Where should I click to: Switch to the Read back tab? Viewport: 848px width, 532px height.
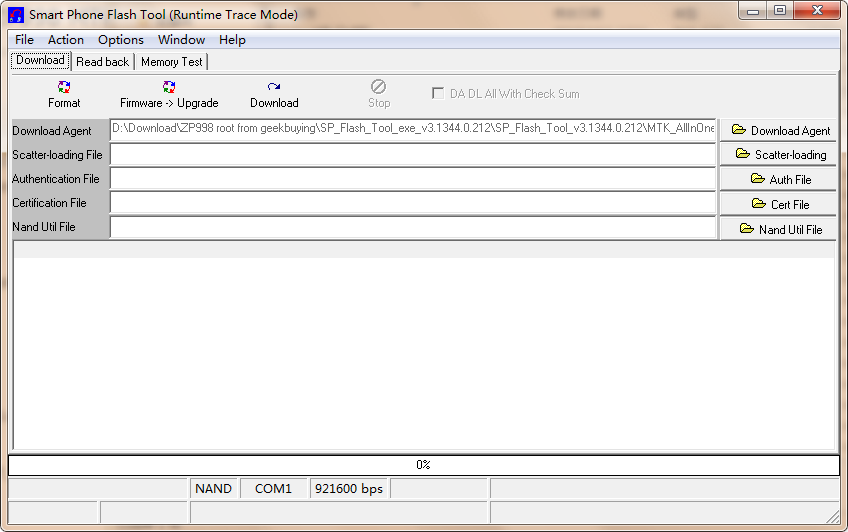click(x=103, y=62)
